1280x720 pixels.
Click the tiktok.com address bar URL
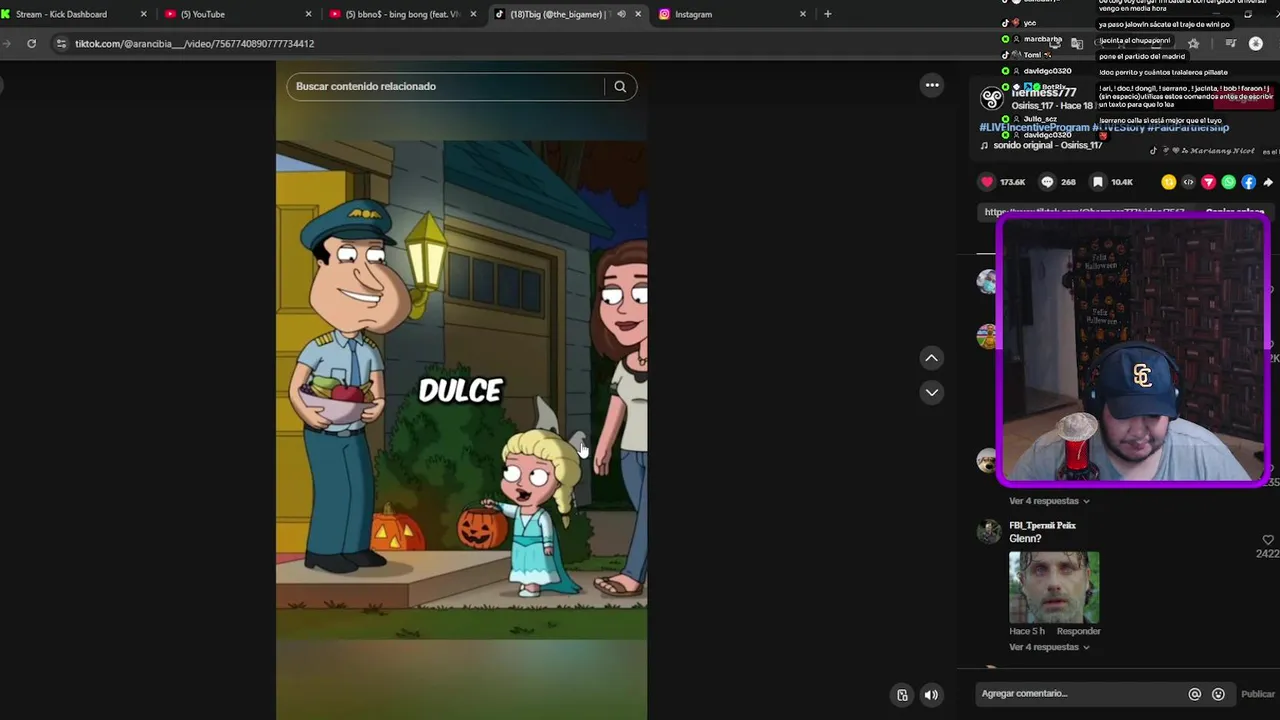[194, 44]
